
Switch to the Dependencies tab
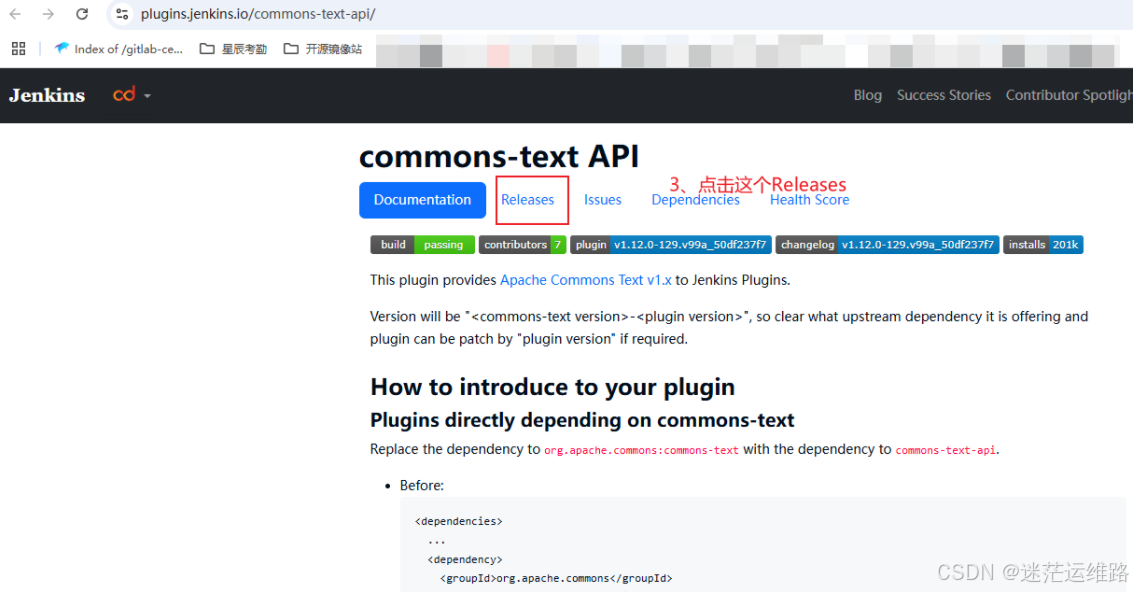click(695, 200)
